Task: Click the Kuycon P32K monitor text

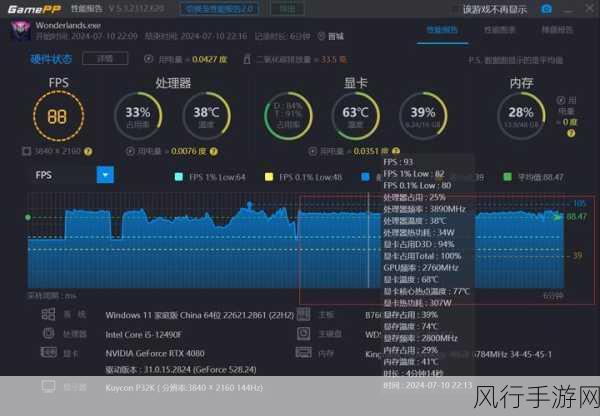Action: (x=184, y=388)
